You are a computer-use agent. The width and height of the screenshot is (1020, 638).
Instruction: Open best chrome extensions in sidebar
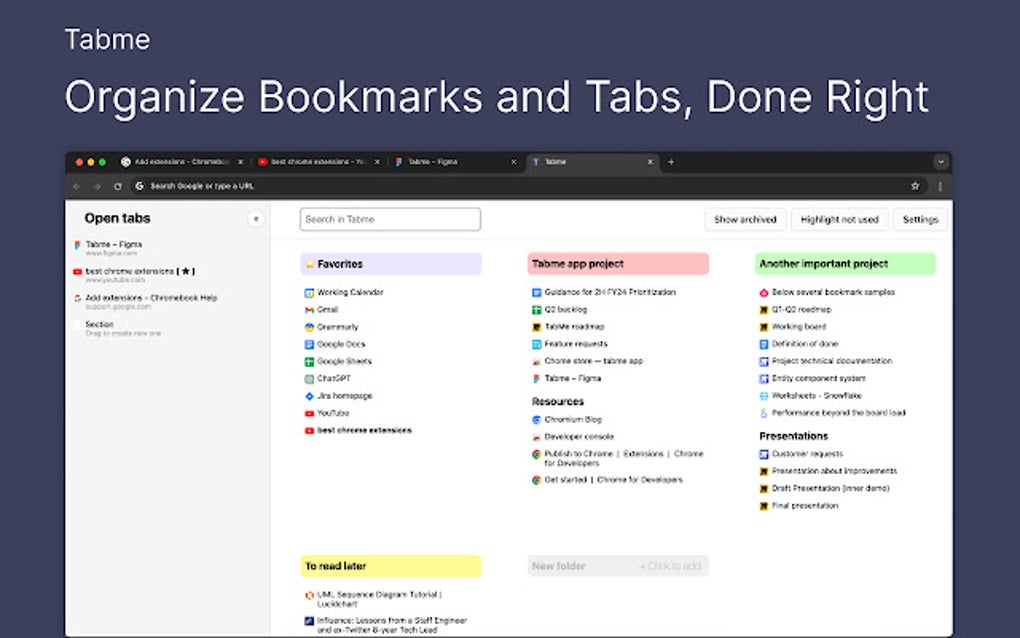134,274
